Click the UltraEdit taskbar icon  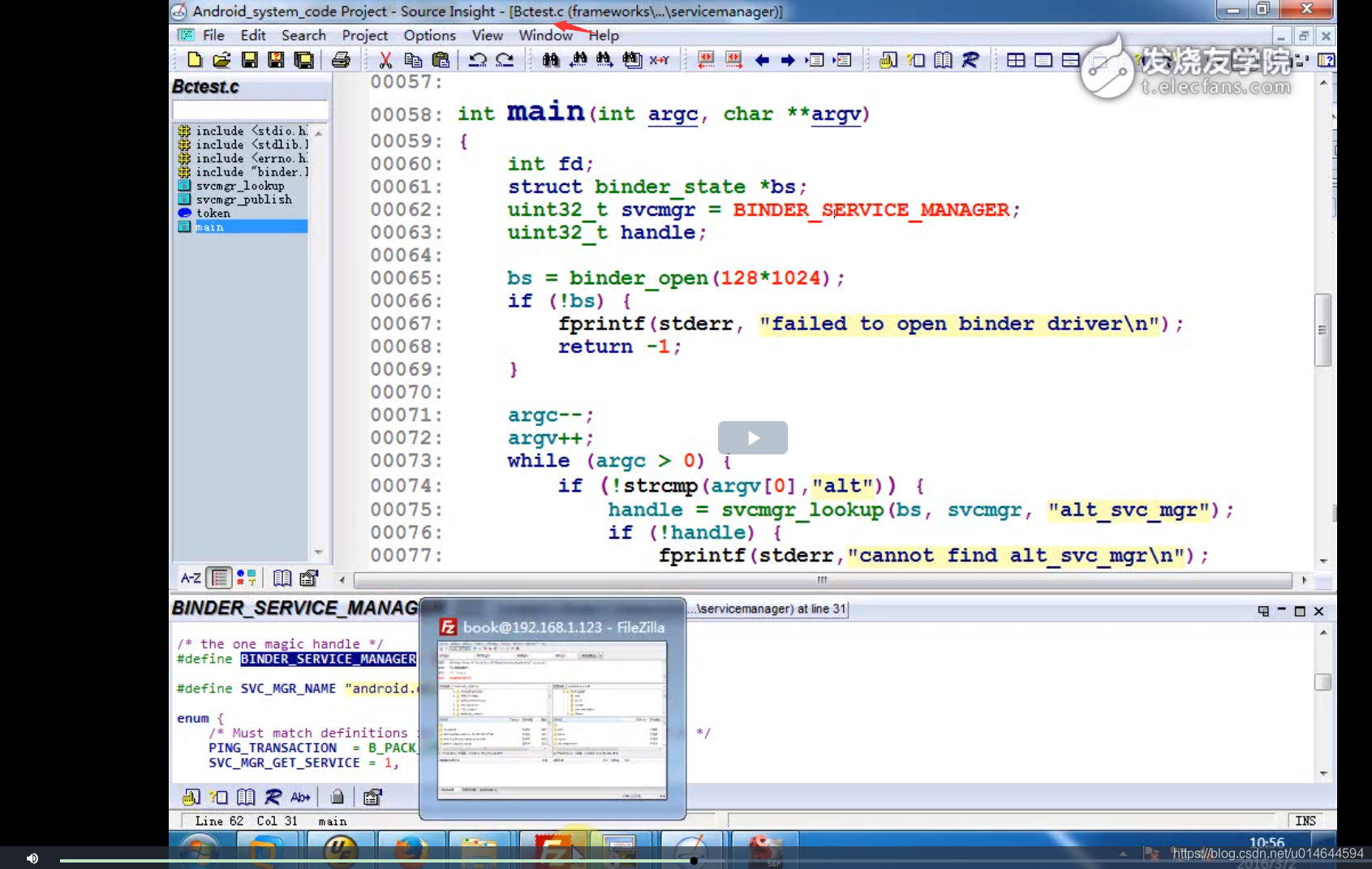[x=341, y=850]
